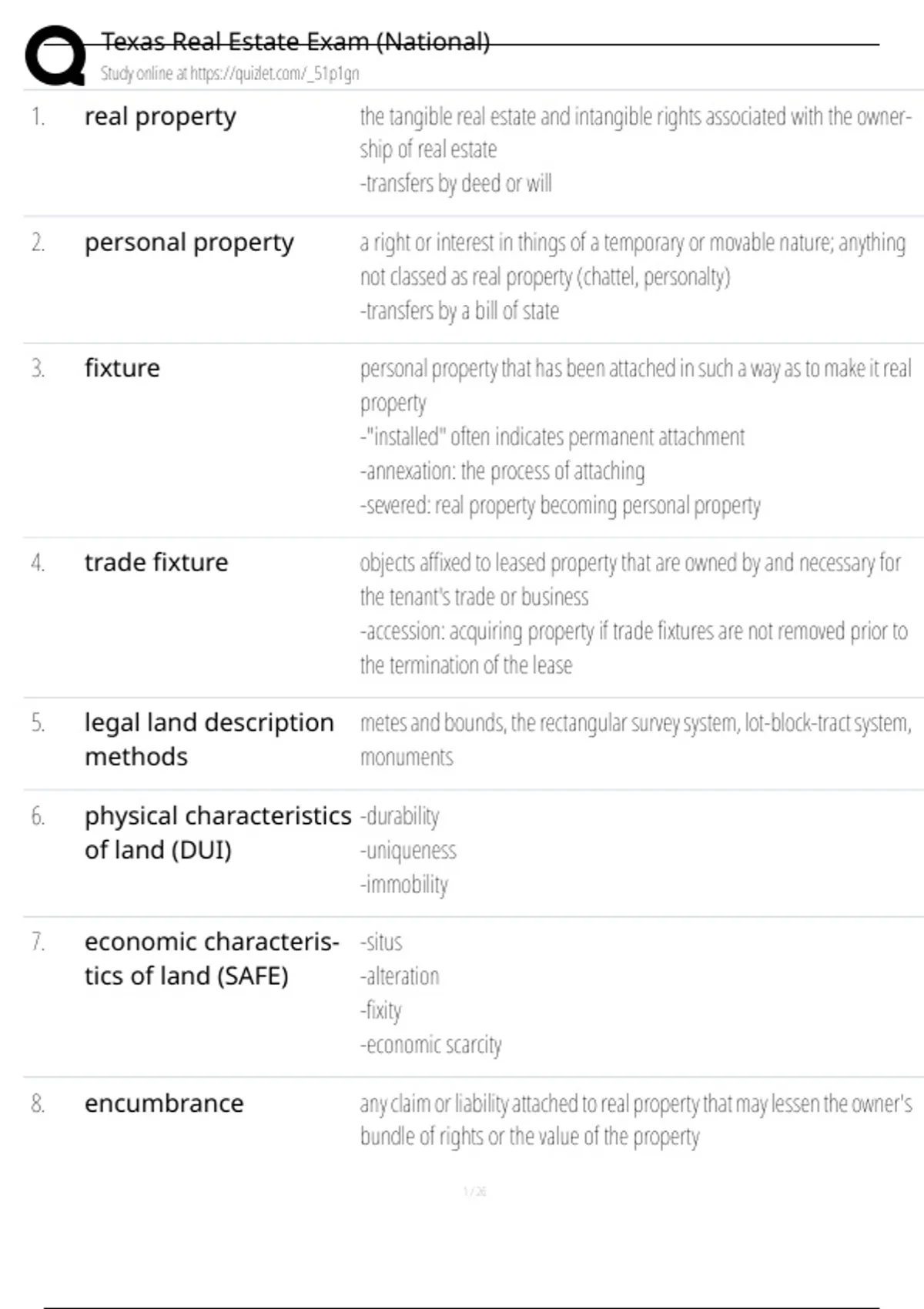The image size is (924, 1309).
Task: Click 'physical characteristics of land (DUI)' term
Action: (x=217, y=832)
